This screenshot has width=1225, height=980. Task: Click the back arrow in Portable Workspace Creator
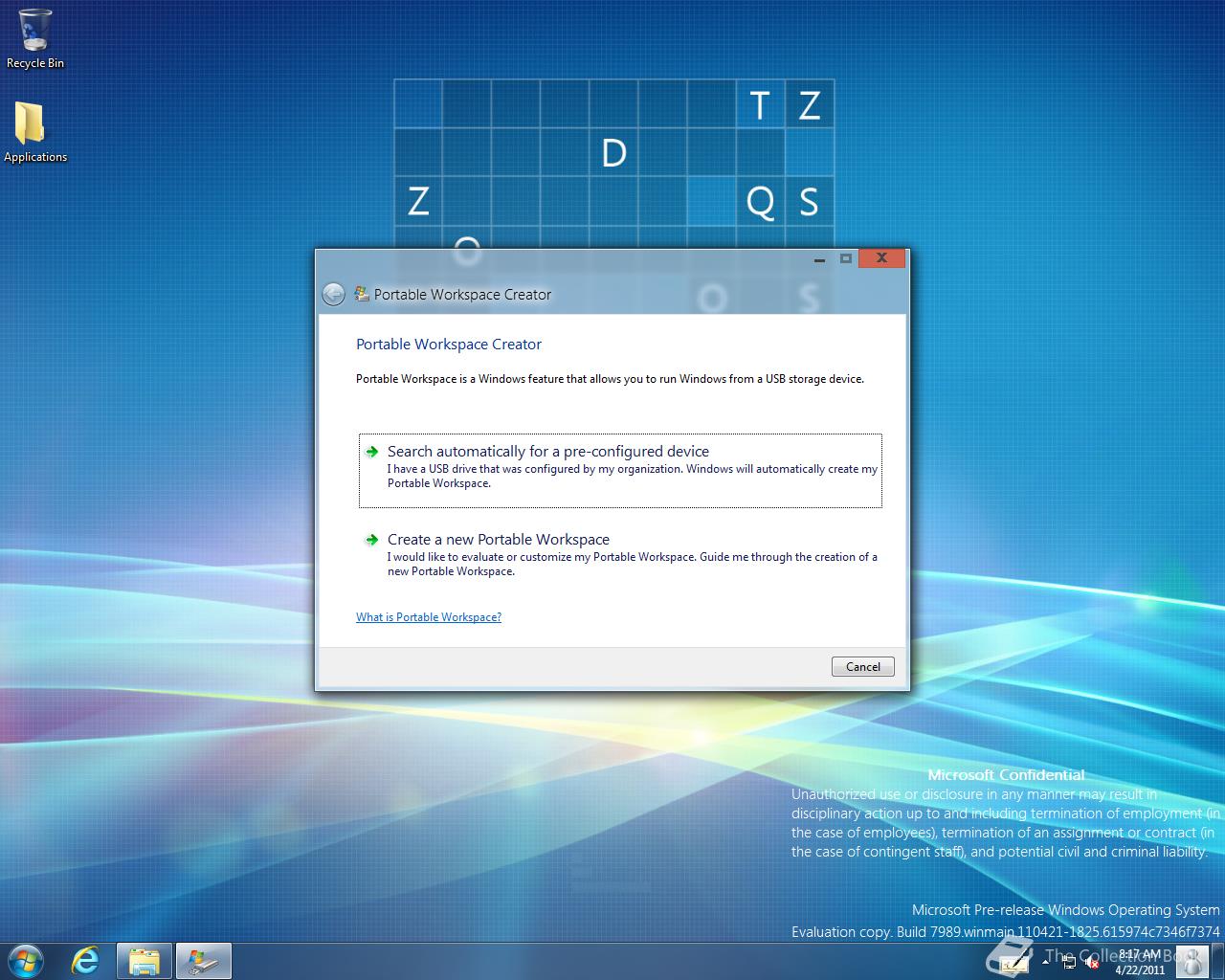click(333, 294)
